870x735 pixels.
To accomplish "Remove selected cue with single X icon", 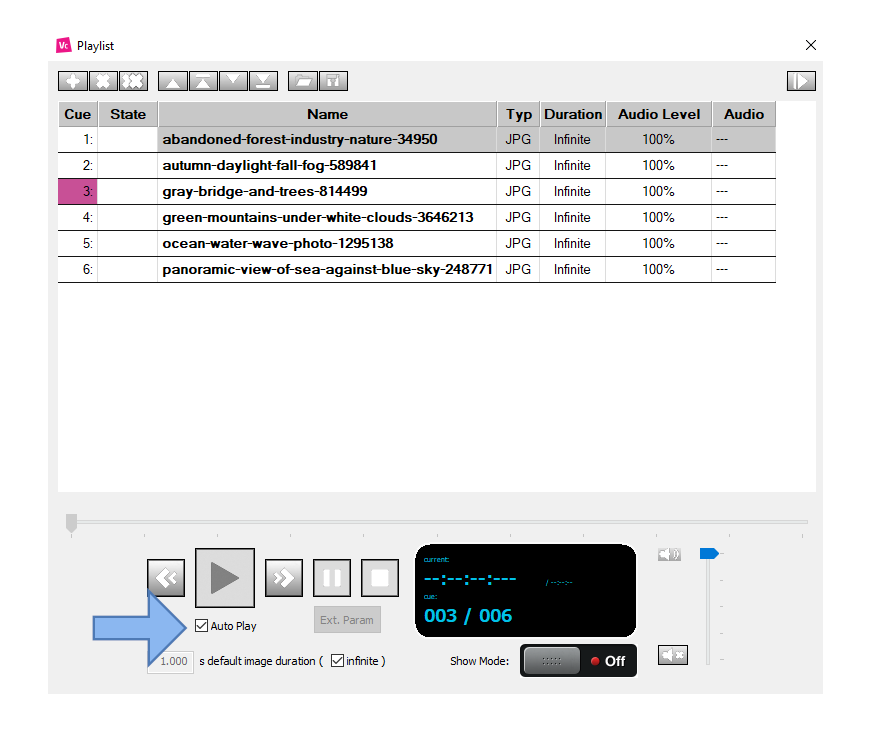I will pos(103,82).
